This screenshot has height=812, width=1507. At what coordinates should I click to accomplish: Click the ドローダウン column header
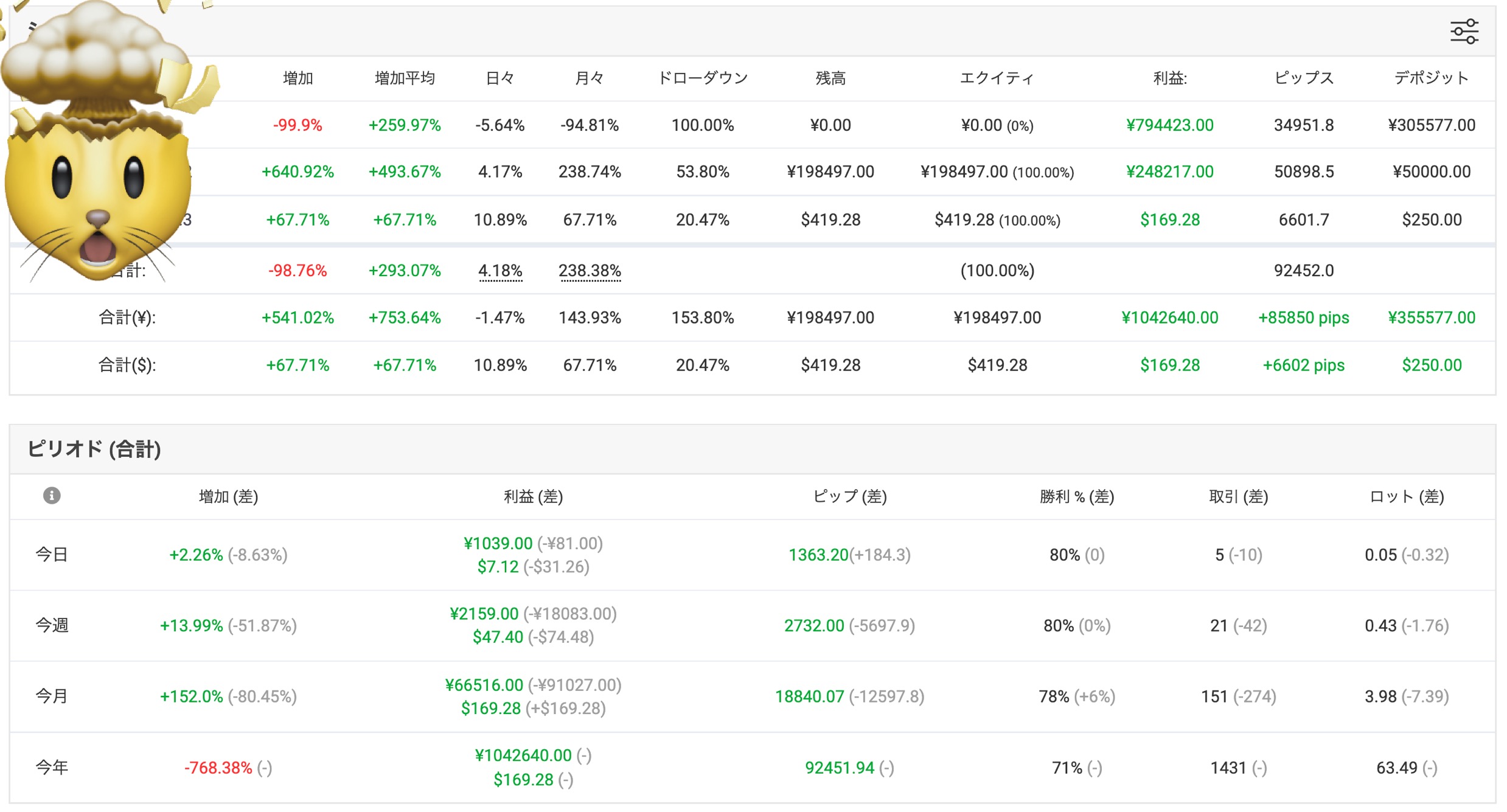tap(703, 78)
